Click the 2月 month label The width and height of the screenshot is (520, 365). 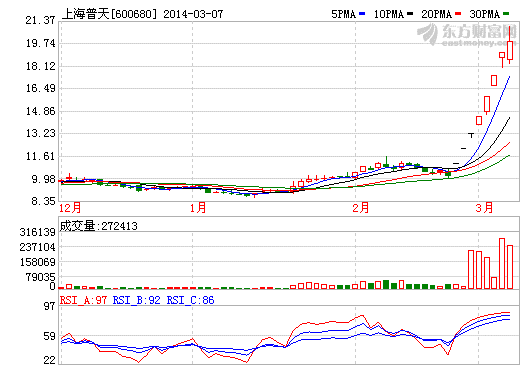(361, 208)
